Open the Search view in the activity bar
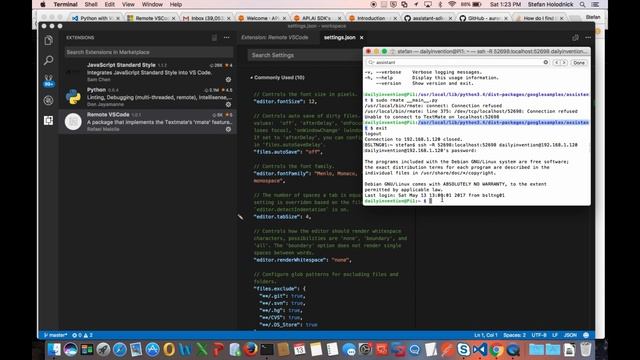The height and width of the screenshot is (360, 640). point(49,60)
